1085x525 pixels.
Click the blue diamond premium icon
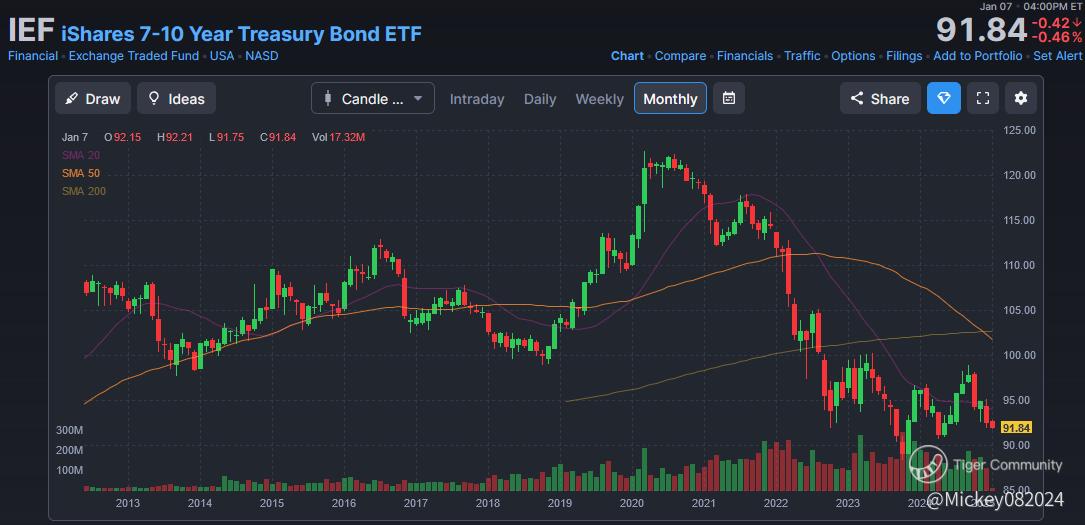[944, 99]
